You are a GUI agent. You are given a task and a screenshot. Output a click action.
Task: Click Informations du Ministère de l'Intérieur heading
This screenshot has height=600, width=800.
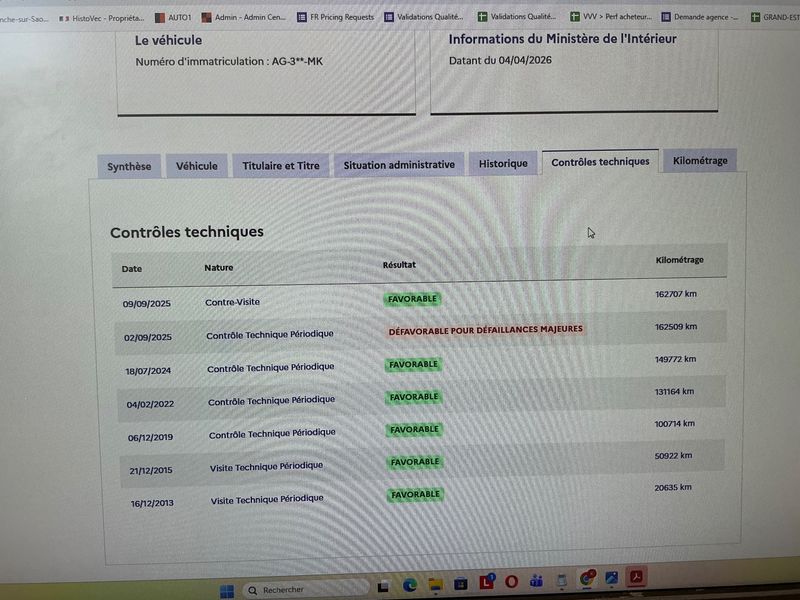click(x=562, y=39)
